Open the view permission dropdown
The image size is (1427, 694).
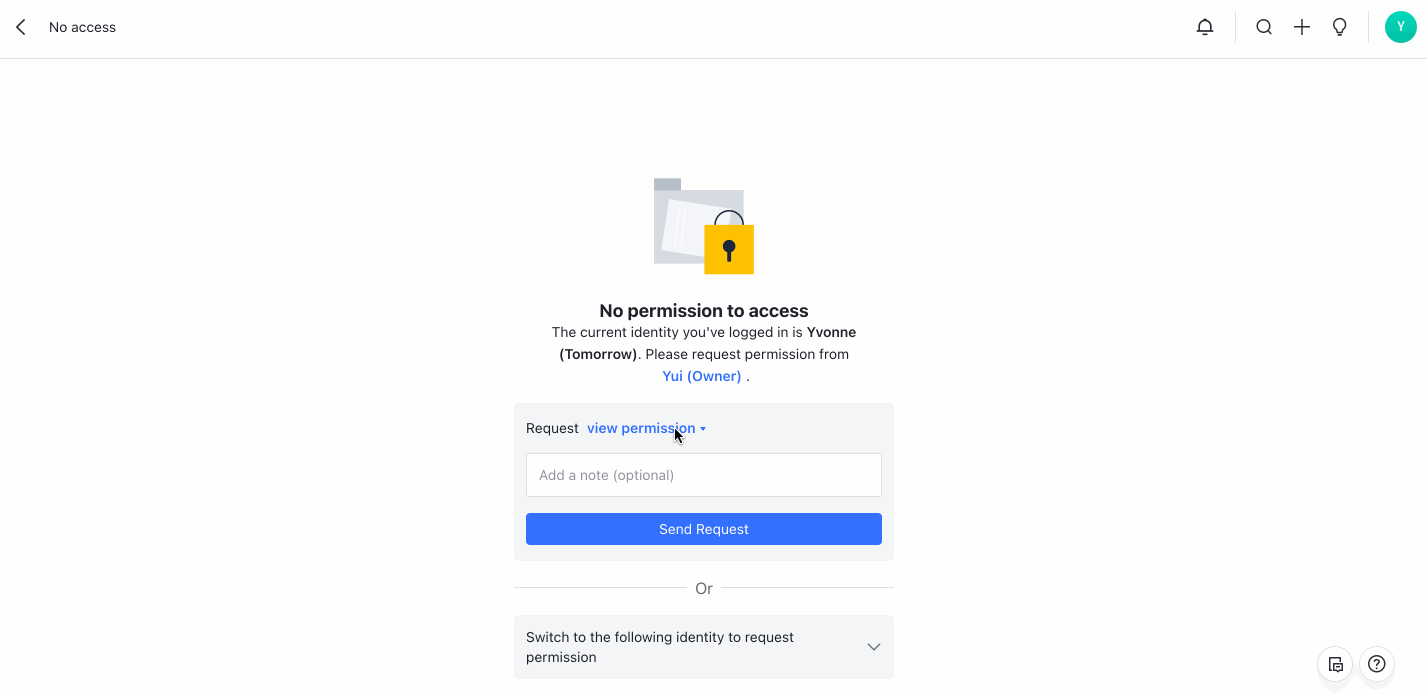pos(641,428)
